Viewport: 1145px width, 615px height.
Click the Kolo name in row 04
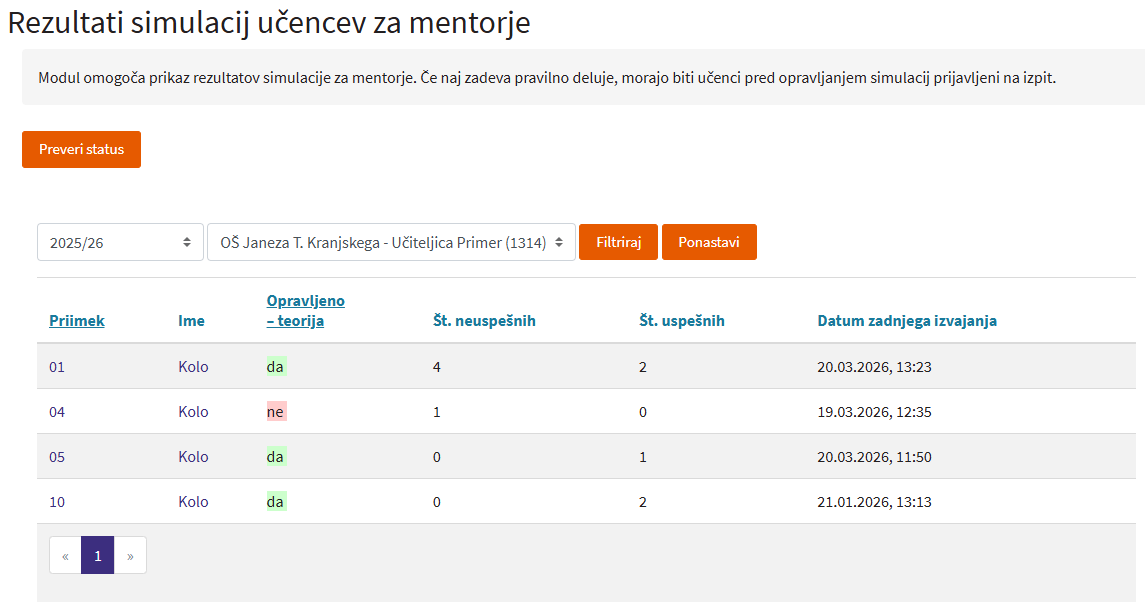(193, 412)
